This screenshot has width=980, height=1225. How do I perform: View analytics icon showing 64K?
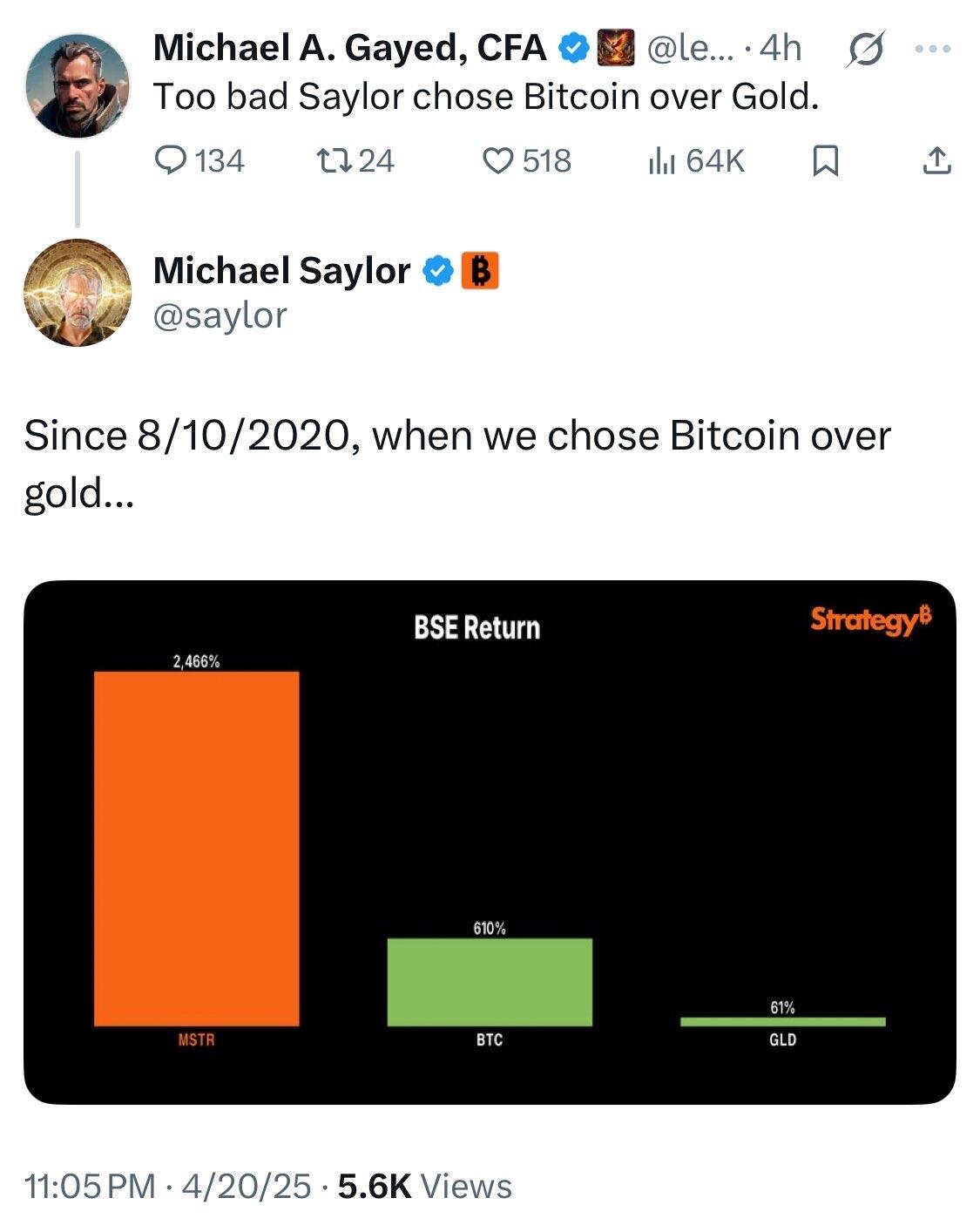[x=662, y=160]
